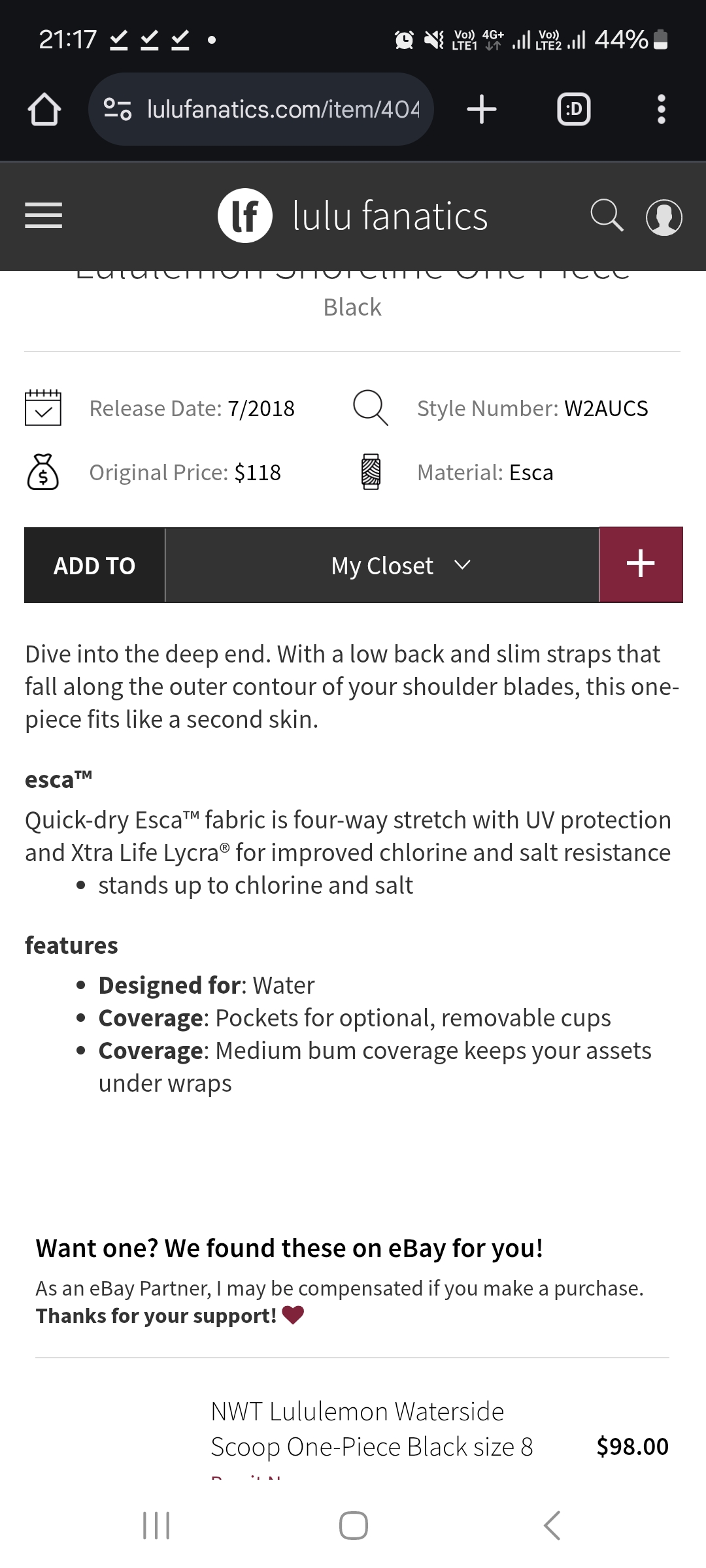
Task: Tap the style number search icon
Action: (371, 408)
